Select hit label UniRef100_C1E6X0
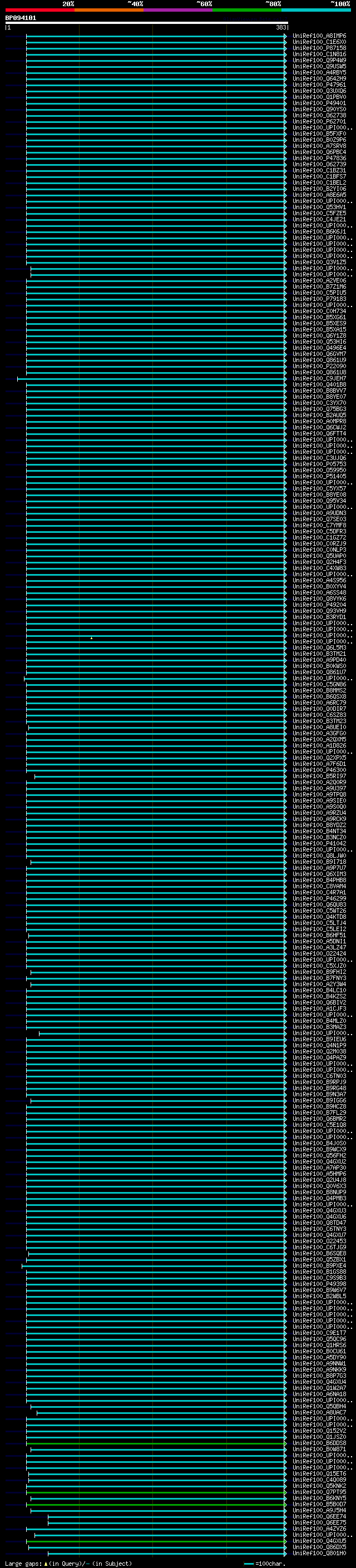 [x=319, y=43]
